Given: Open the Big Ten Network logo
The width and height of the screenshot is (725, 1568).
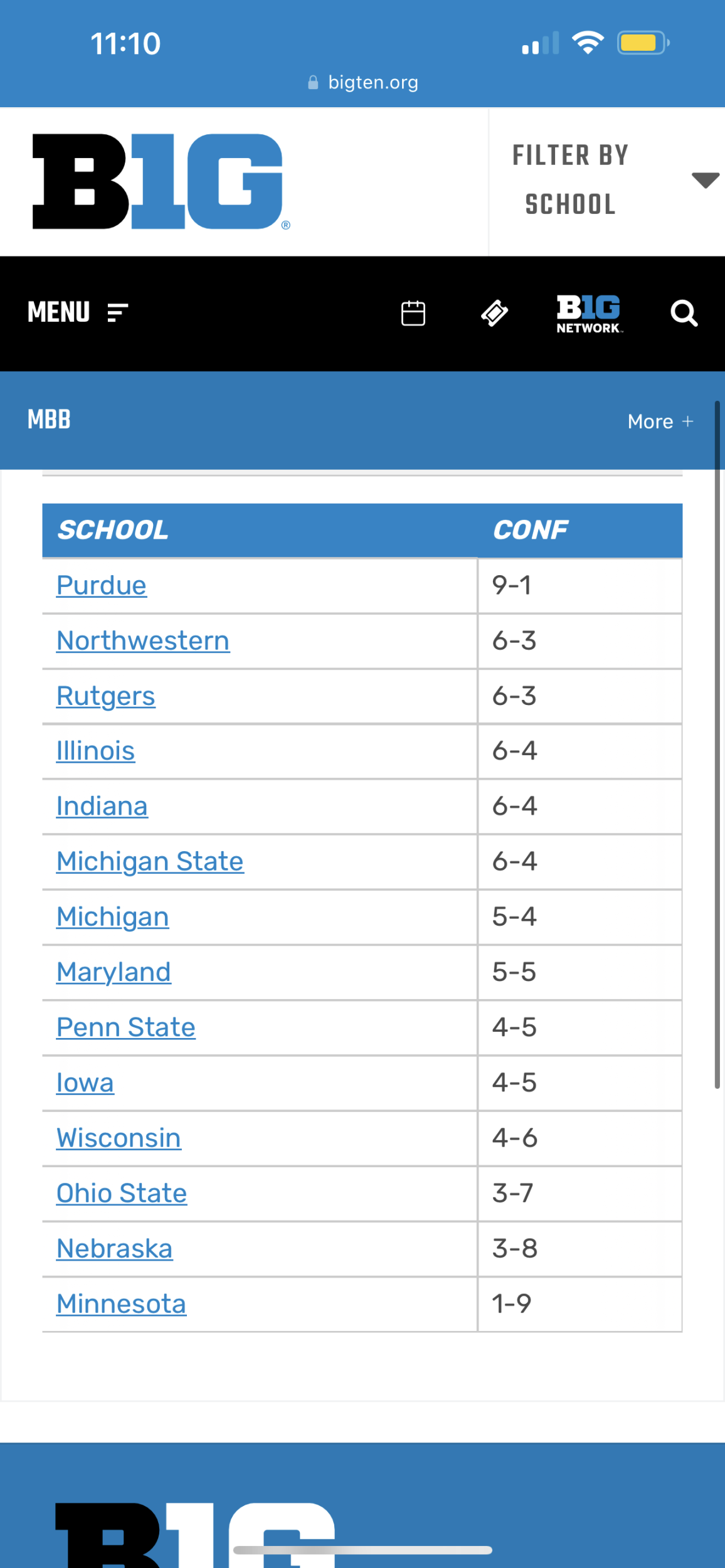Looking at the screenshot, I should tap(589, 313).
